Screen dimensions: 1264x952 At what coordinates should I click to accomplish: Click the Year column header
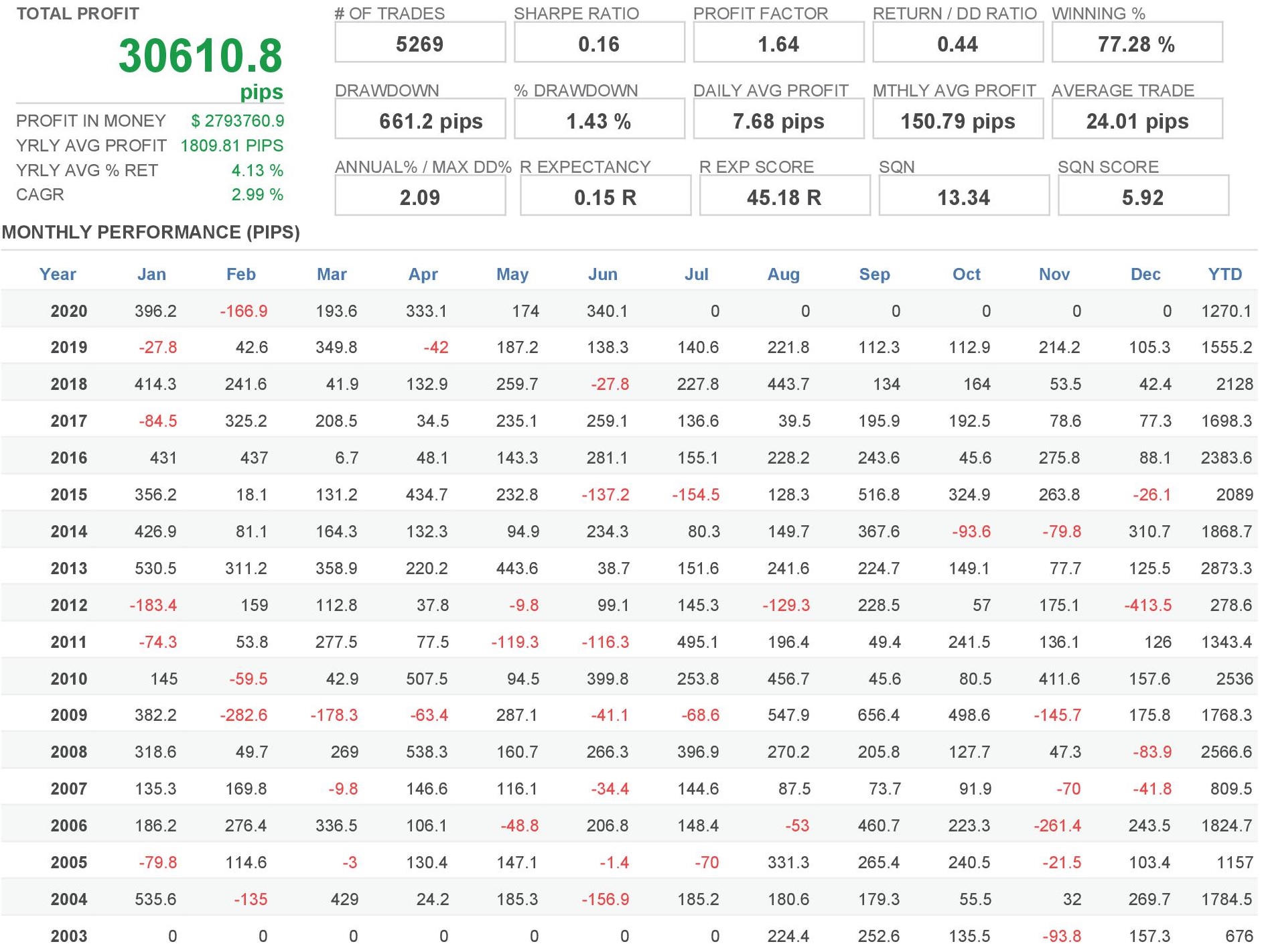(58, 274)
